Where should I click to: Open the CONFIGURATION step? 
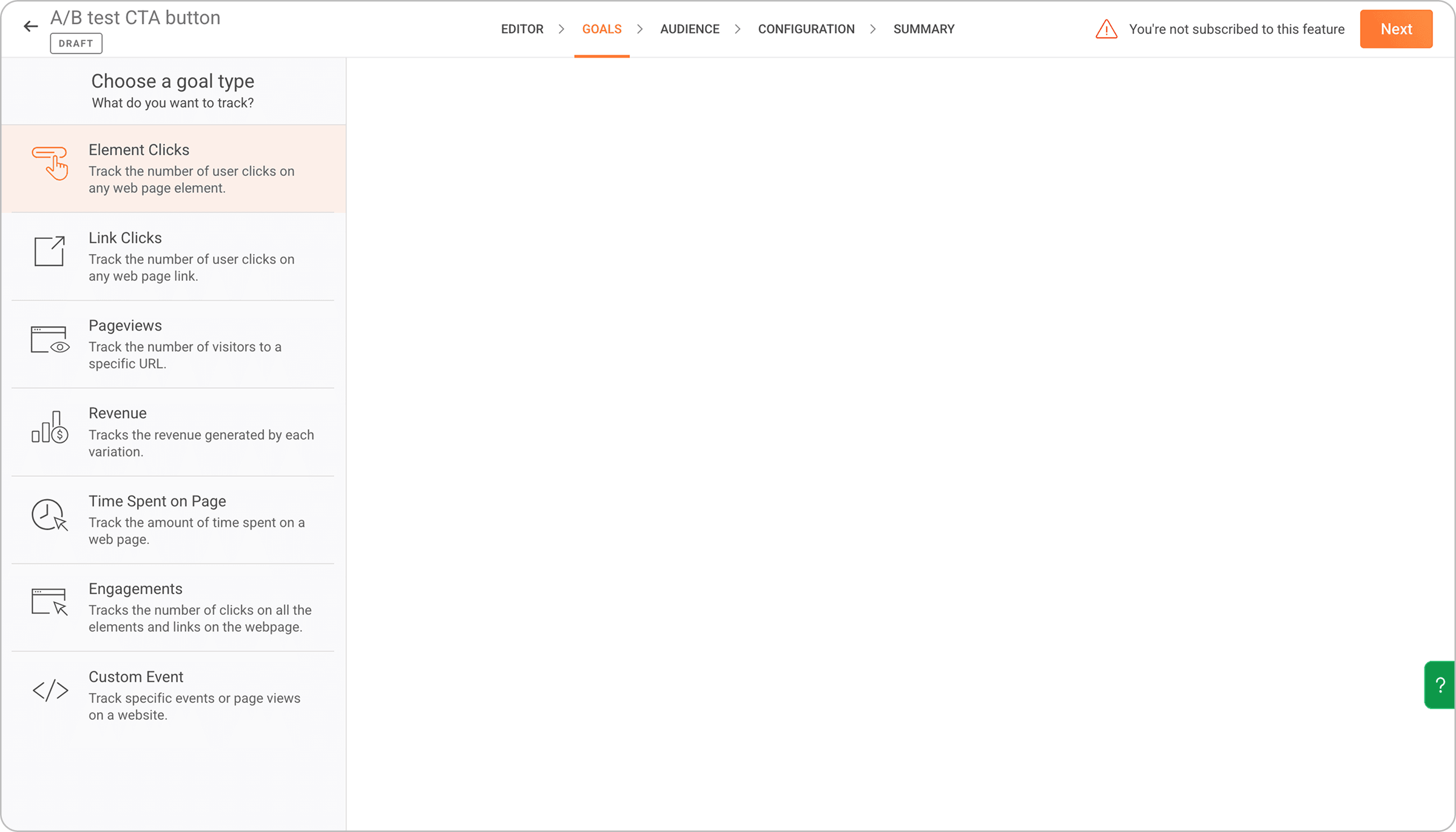pyautogui.click(x=806, y=29)
